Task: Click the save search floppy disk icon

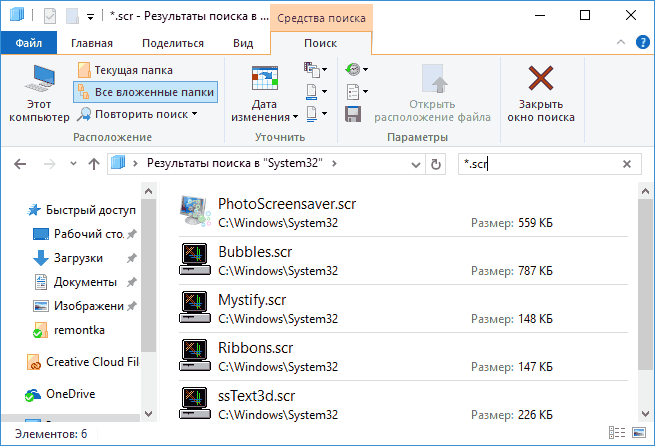Action: click(352, 114)
